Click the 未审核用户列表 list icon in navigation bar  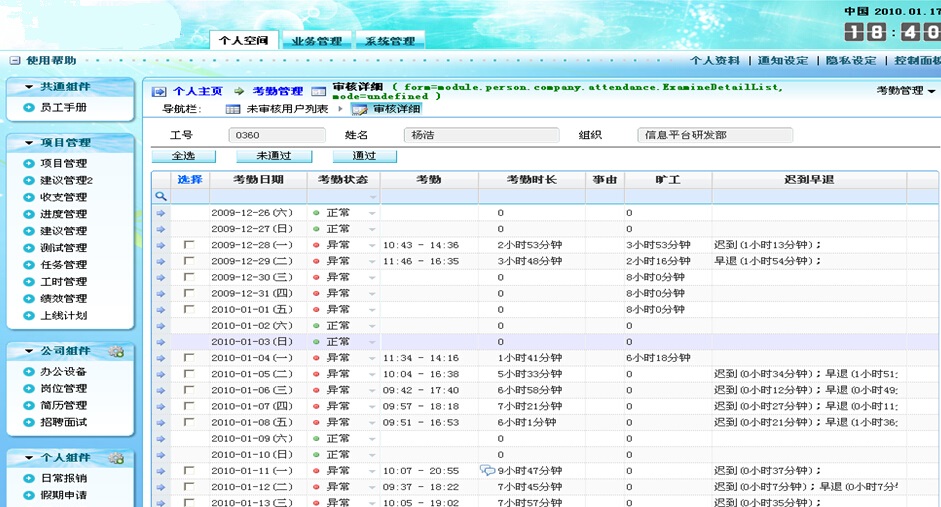click(233, 109)
